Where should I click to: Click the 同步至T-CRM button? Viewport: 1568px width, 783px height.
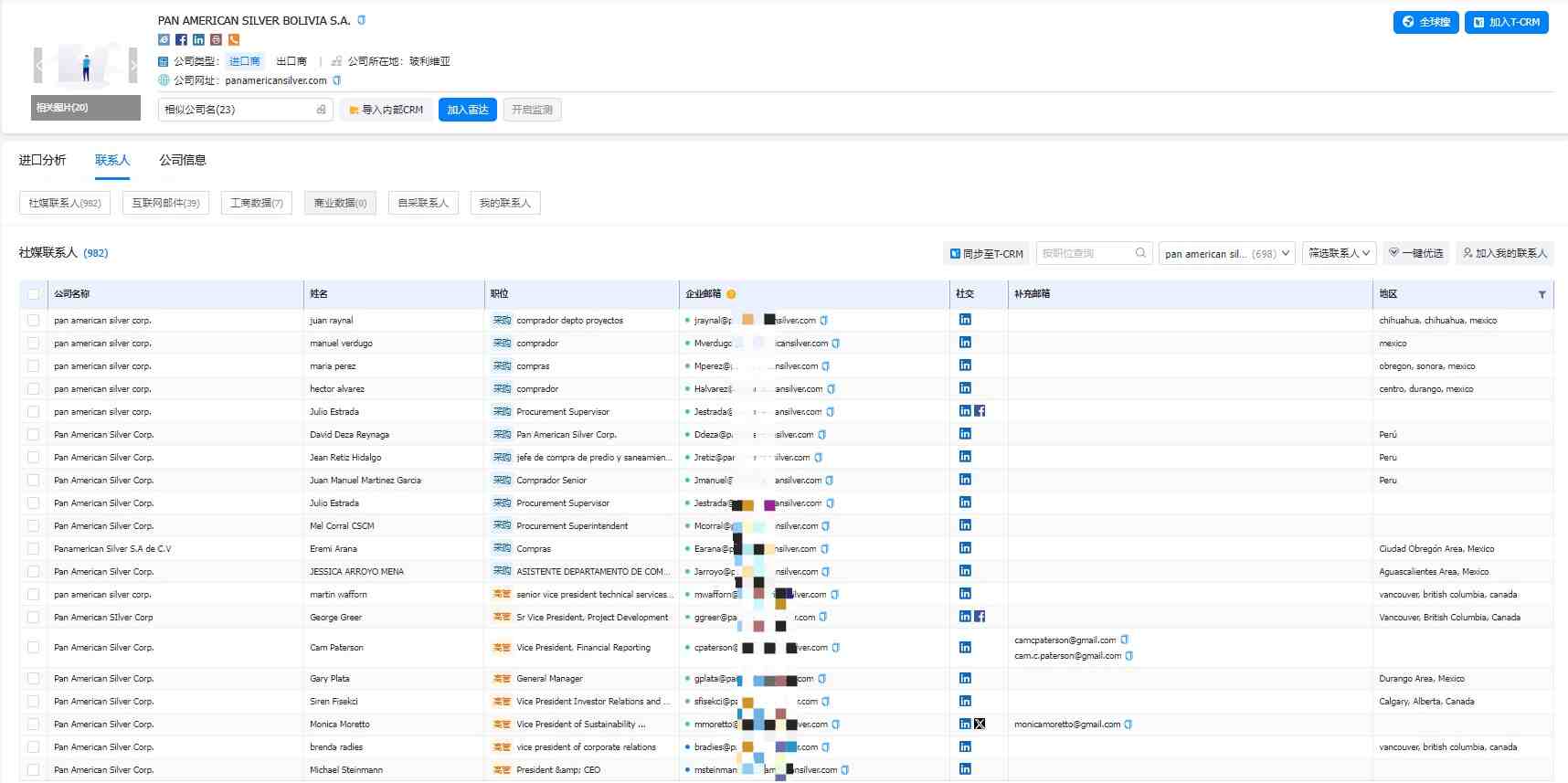[x=986, y=254]
